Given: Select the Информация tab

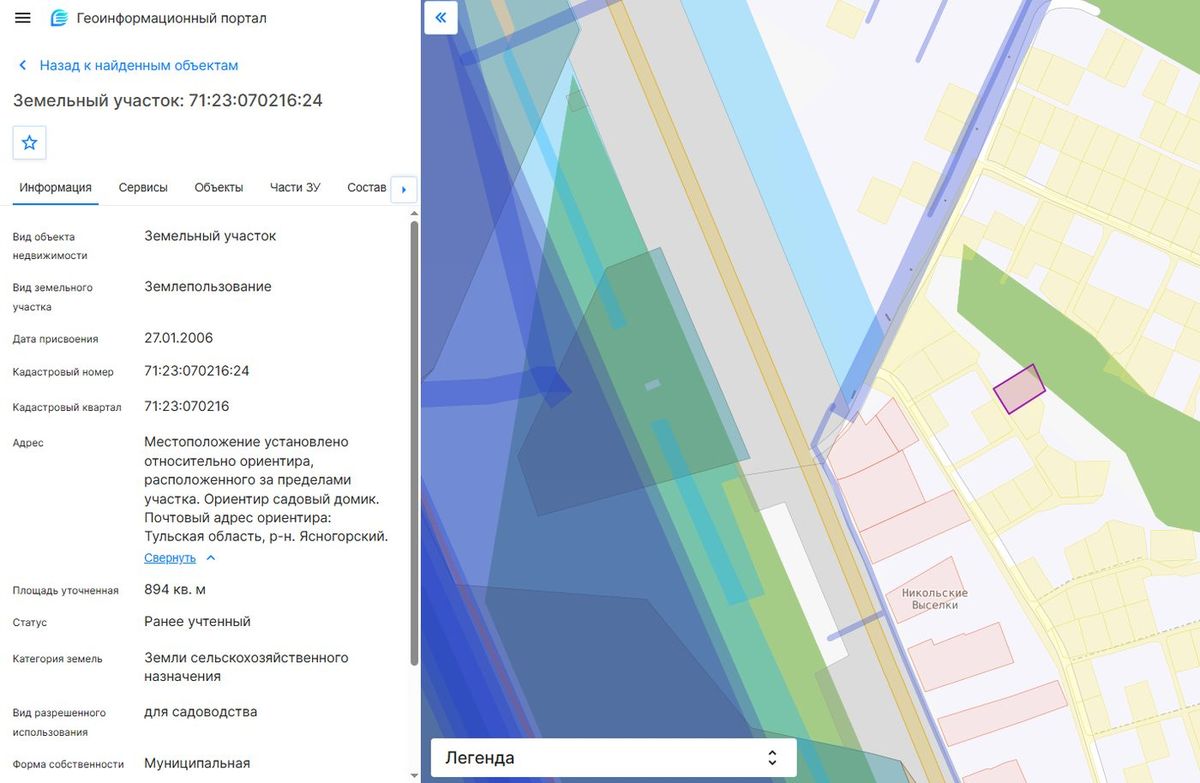Looking at the screenshot, I should coord(56,187).
